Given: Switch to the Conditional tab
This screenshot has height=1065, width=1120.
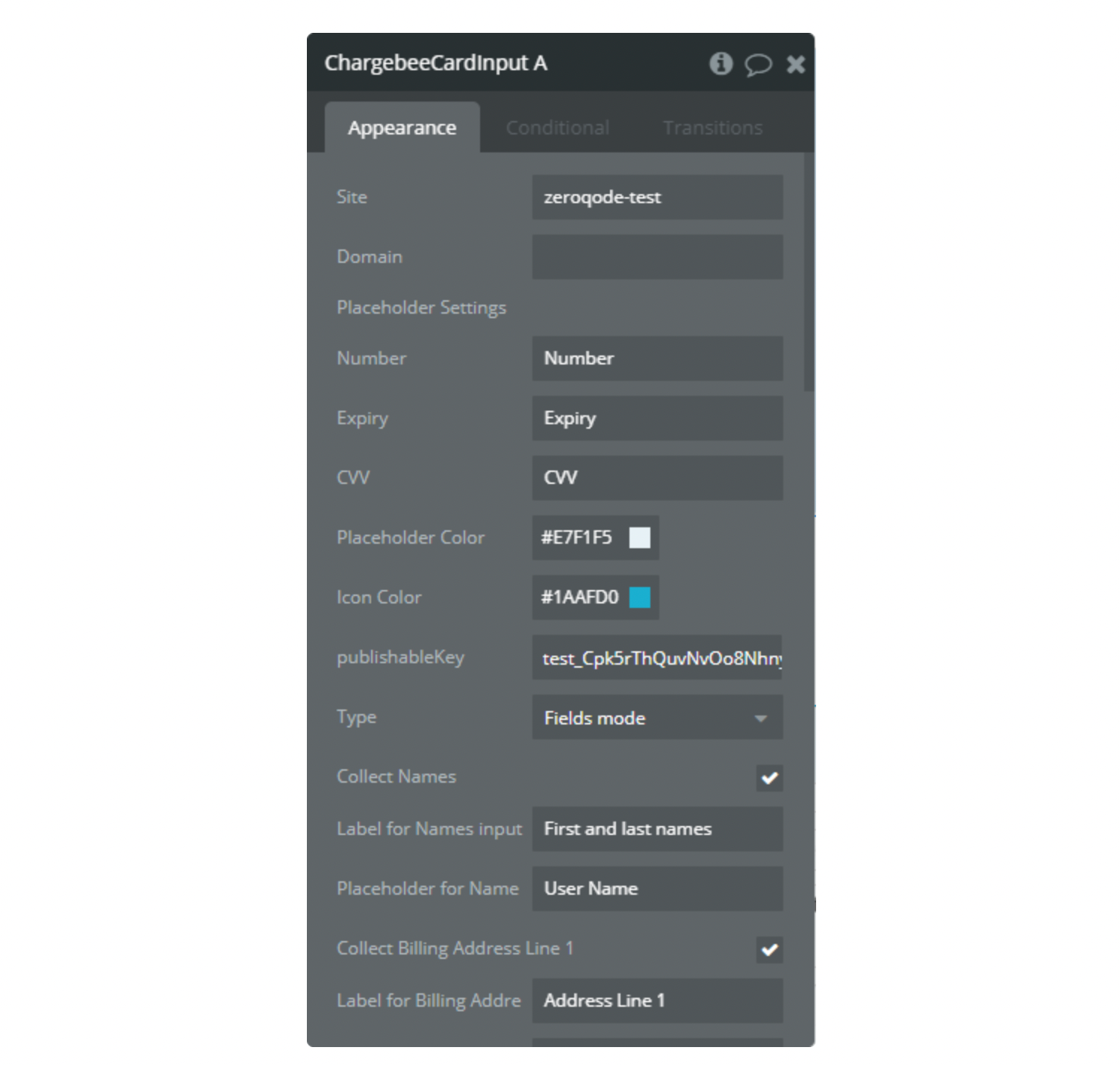Looking at the screenshot, I should point(558,127).
